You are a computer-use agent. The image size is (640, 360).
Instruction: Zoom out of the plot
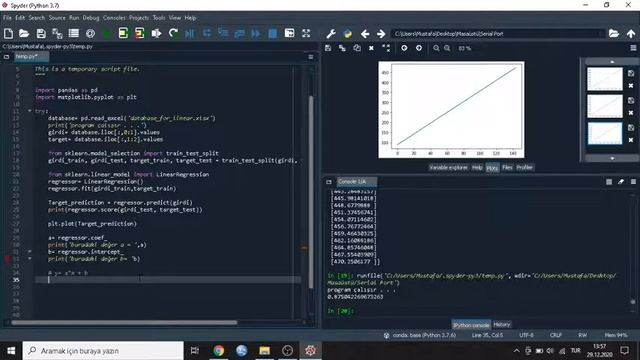436,48
